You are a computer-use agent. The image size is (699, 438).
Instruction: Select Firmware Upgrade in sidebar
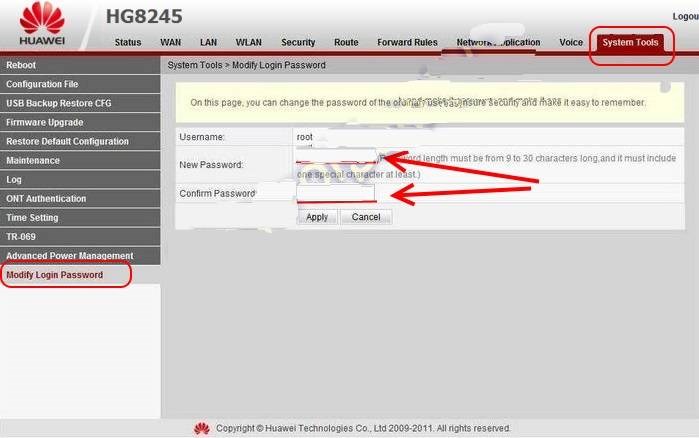(80, 123)
